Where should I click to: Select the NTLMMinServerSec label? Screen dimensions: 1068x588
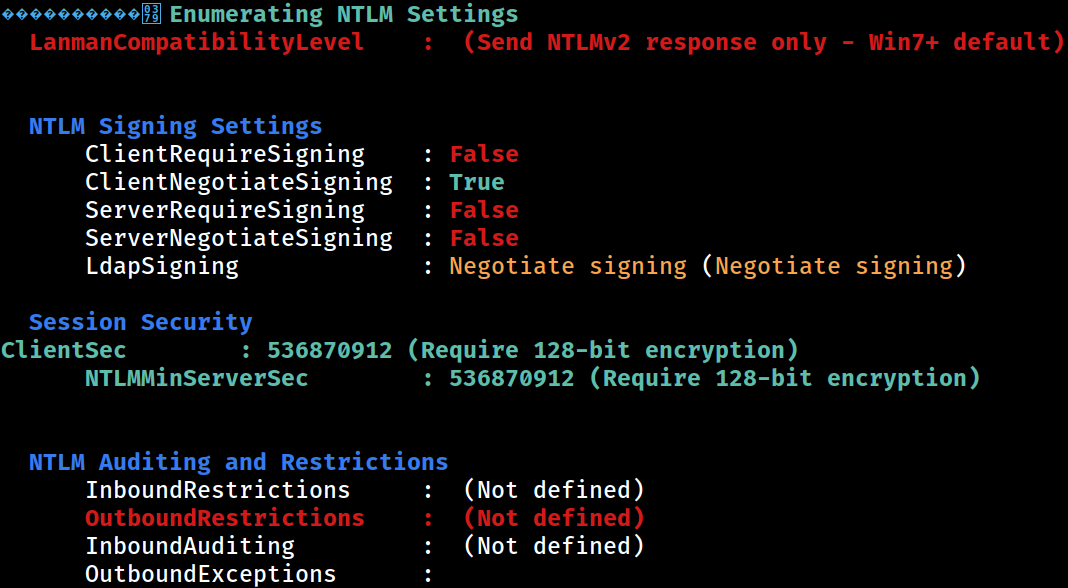(197, 377)
